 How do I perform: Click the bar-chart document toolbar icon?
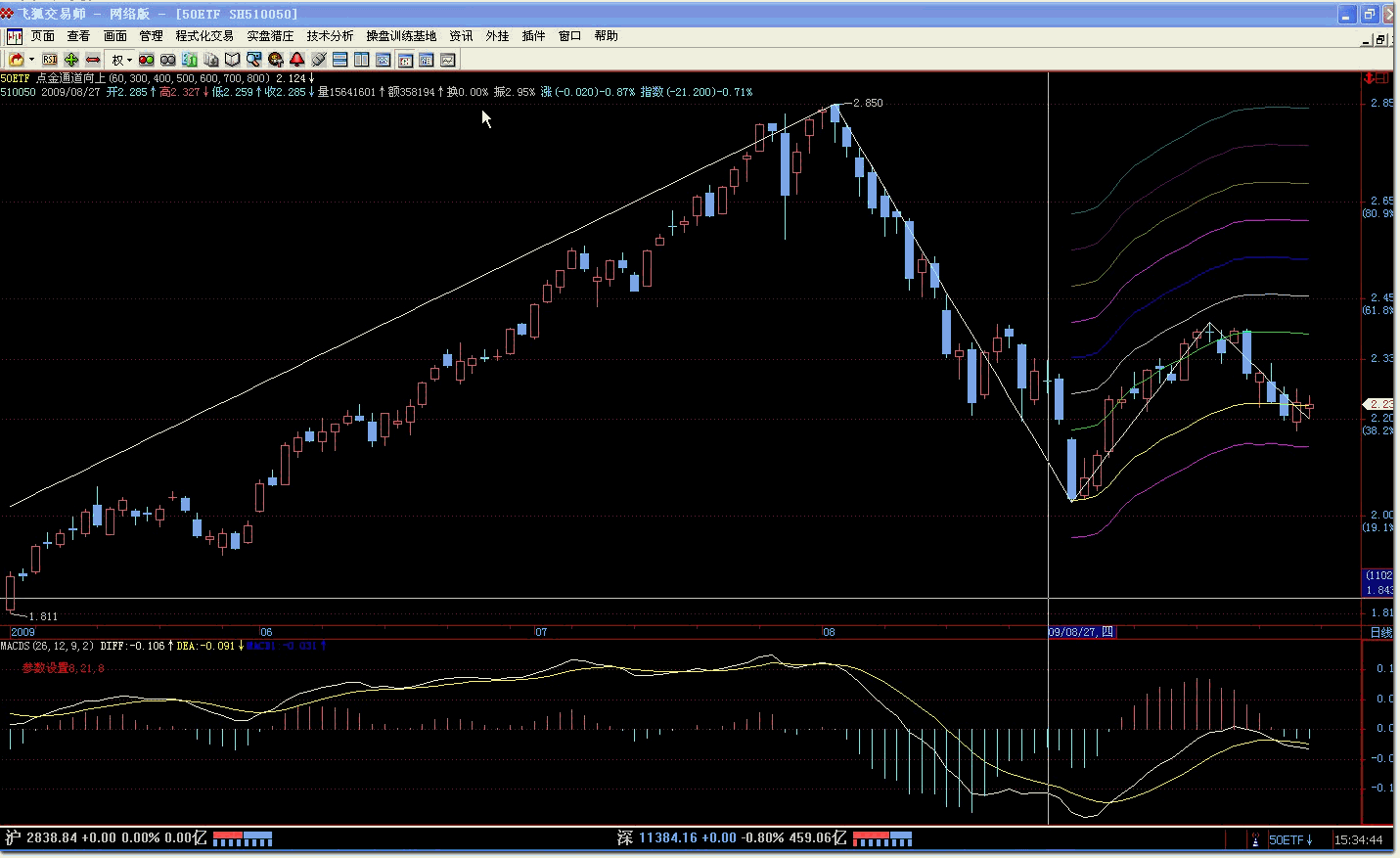190,60
